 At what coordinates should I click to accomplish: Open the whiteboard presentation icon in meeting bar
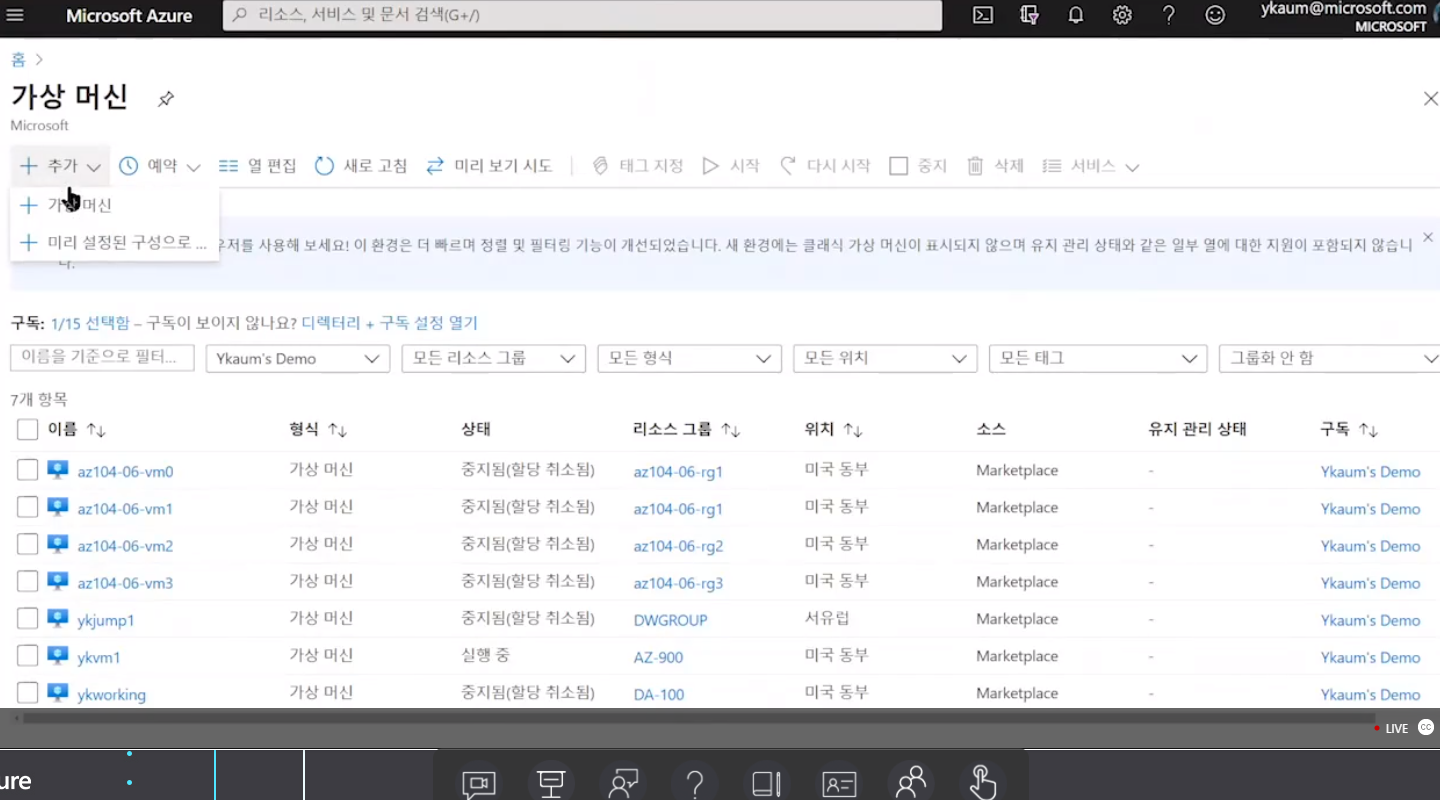coord(551,783)
